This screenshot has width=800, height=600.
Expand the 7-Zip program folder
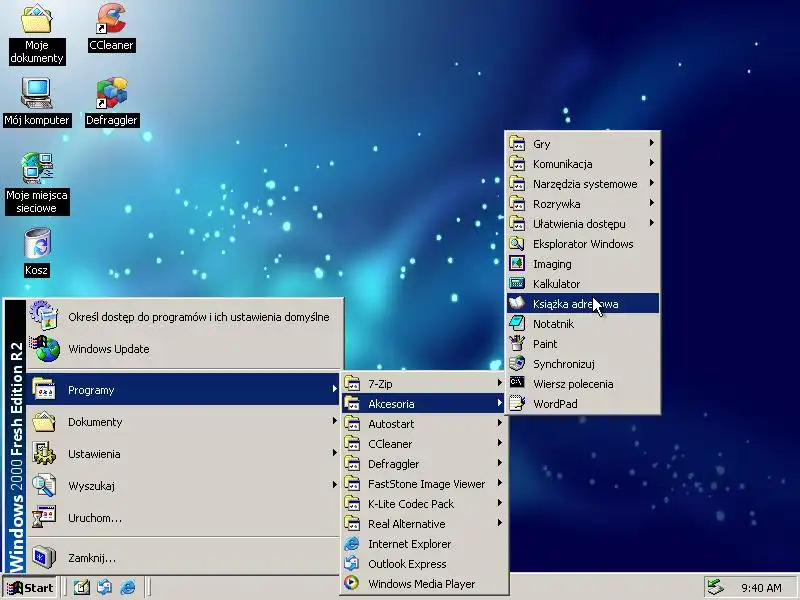coord(424,384)
